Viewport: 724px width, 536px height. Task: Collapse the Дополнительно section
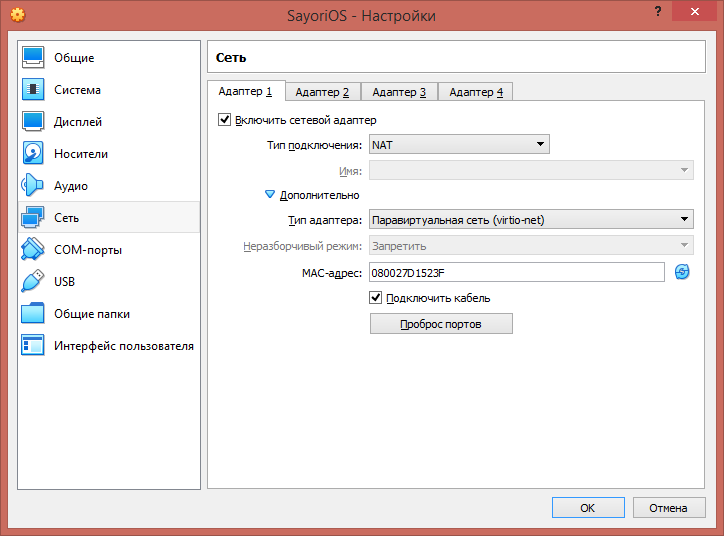[270, 195]
